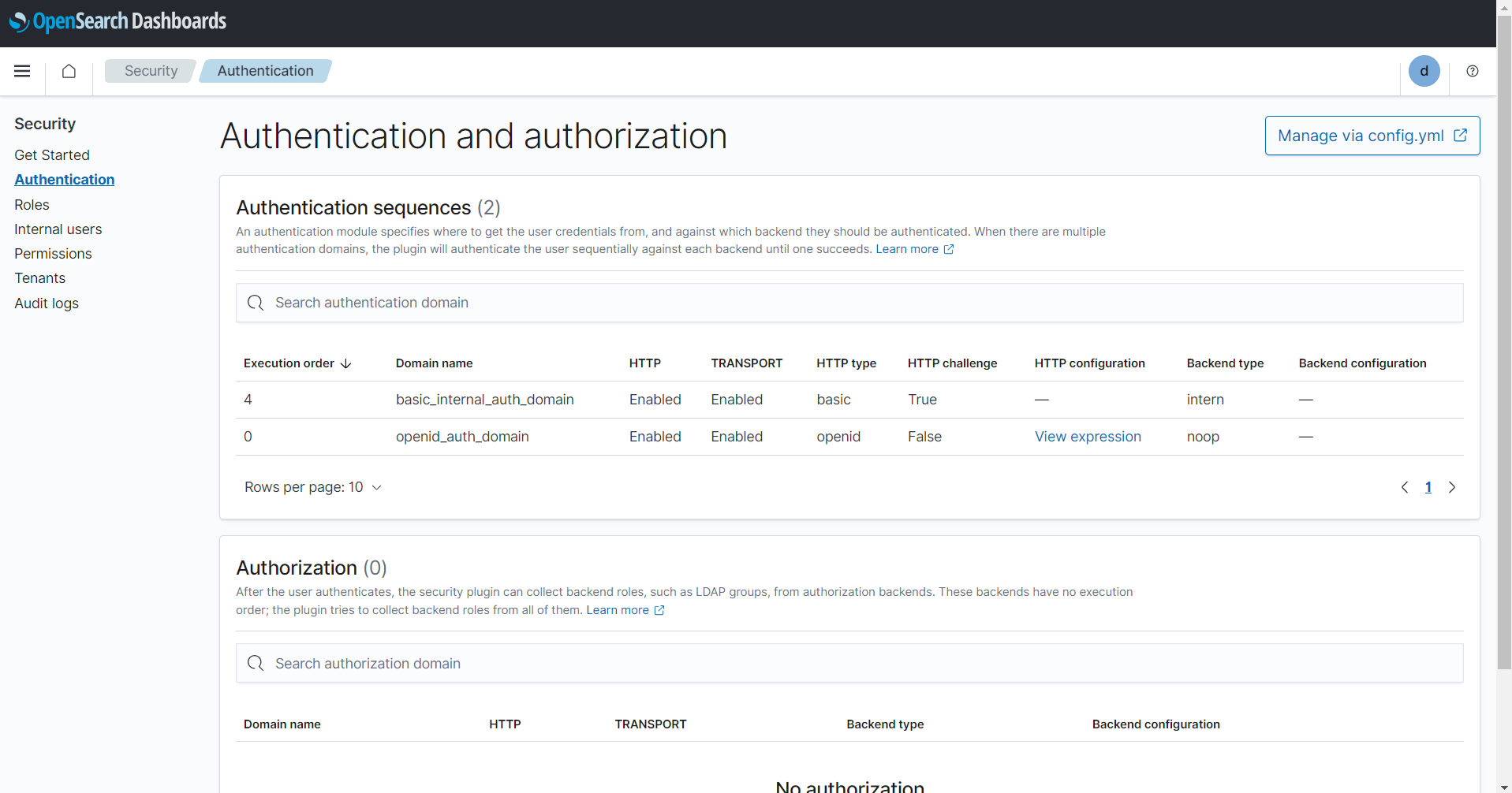Focus the Search authorization domain field

[849, 664]
